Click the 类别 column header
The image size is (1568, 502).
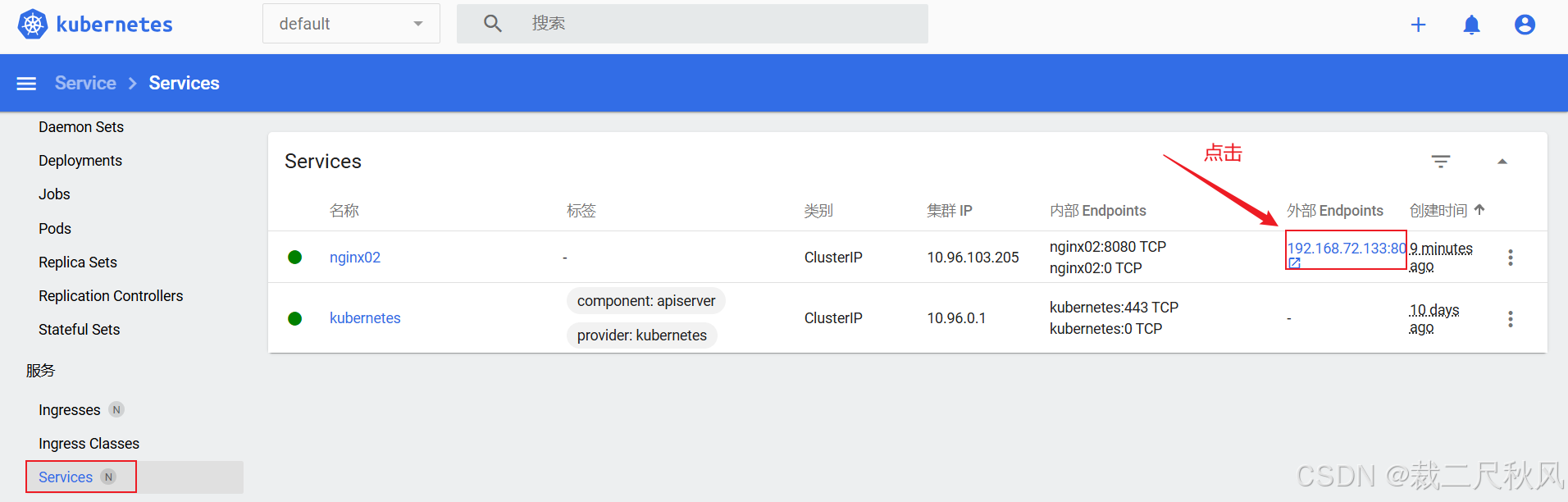818,211
